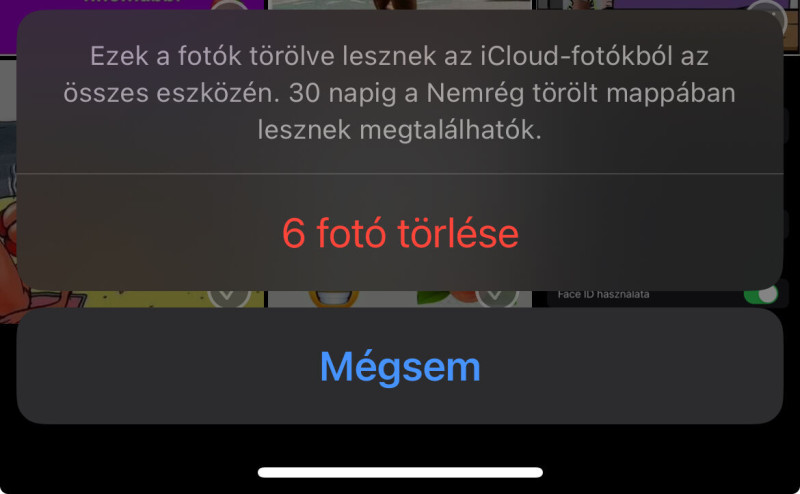
Task: Open the top middle photo thumbnail
Action: click(400, 5)
